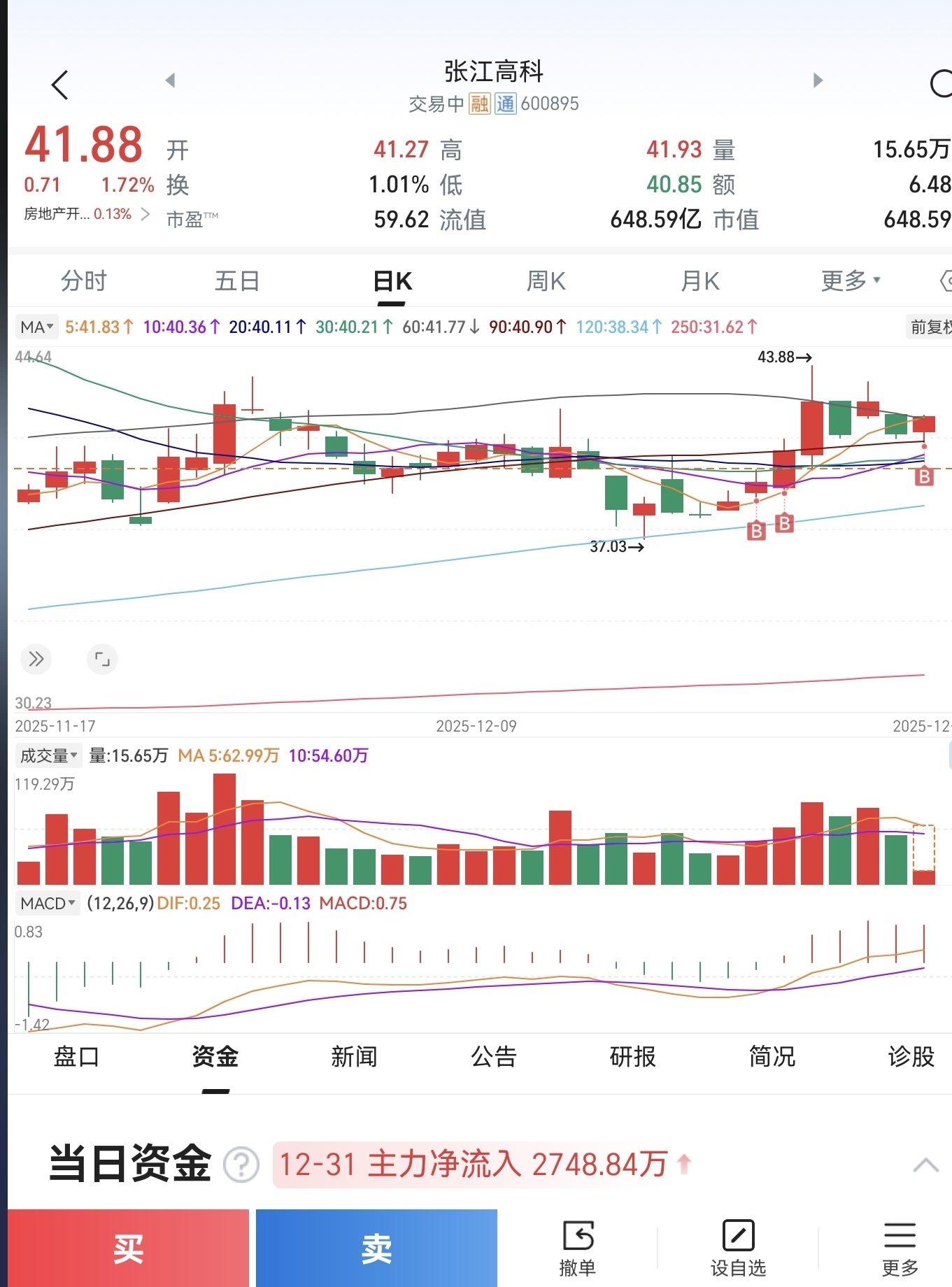The image size is (952, 1287).
Task: Expand the 更多 chart period dropdown
Action: (x=851, y=280)
